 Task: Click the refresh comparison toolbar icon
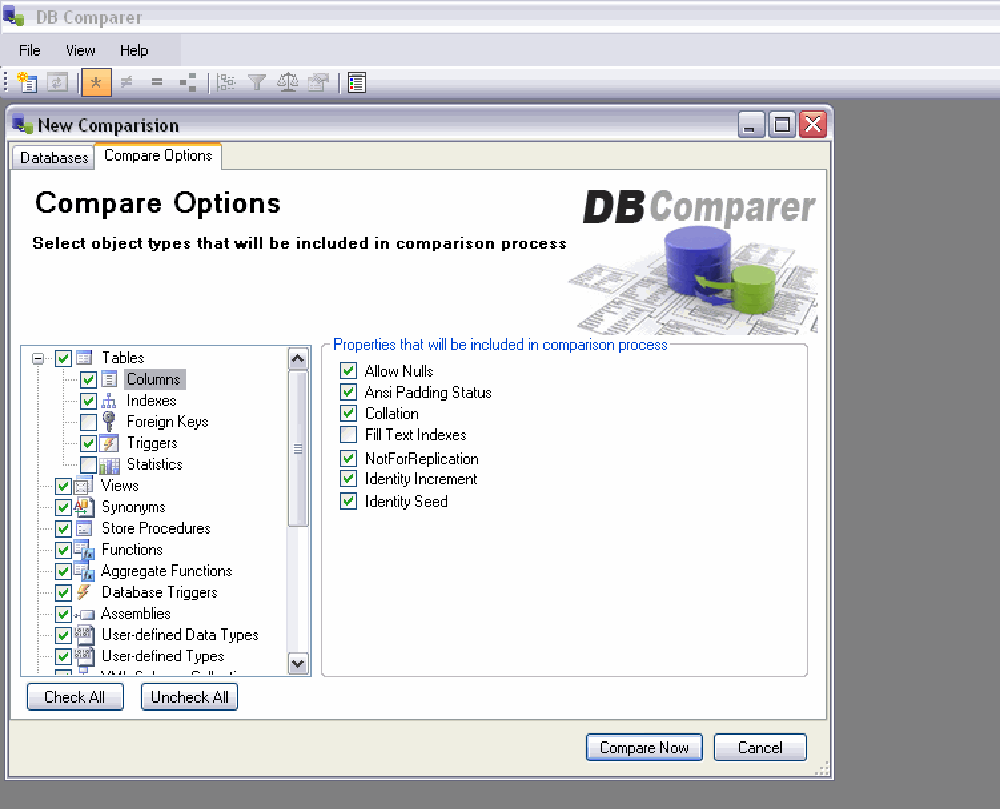(57, 82)
